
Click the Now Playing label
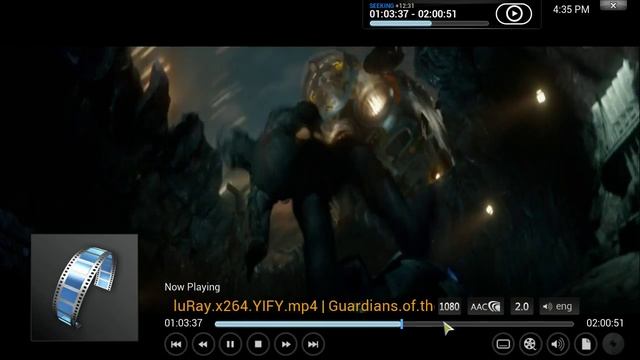click(x=192, y=287)
